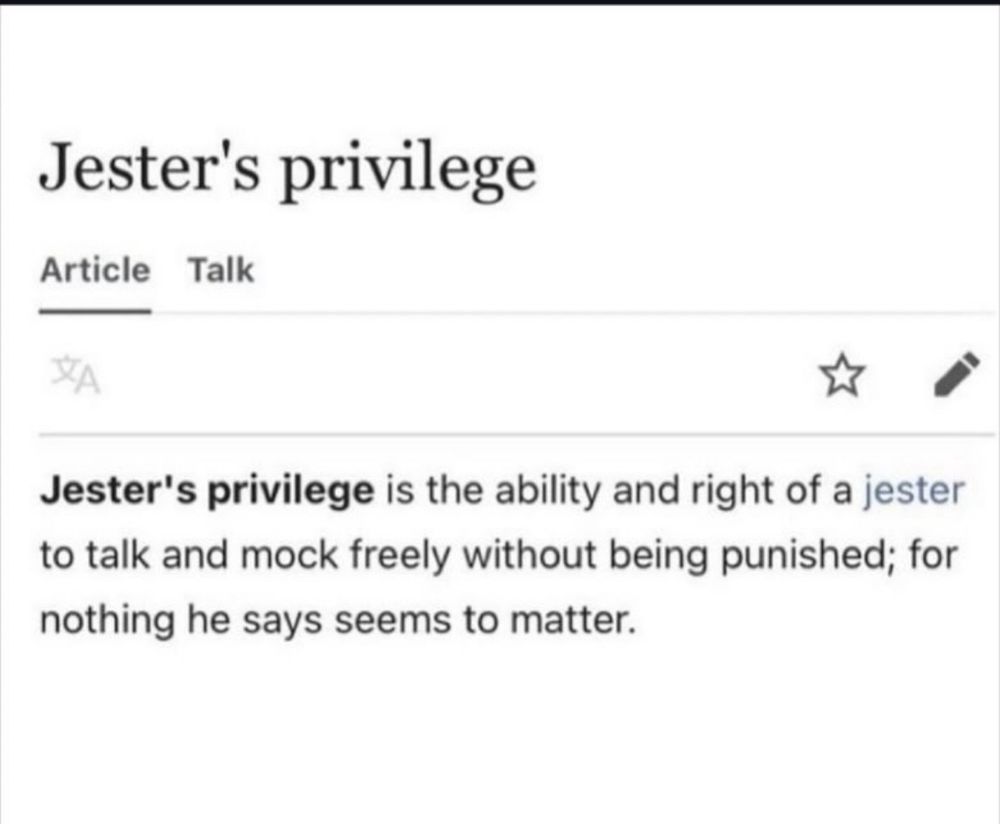This screenshot has width=1000, height=824.
Task: Click the "Jester's privilege" page heading
Action: 287,168
